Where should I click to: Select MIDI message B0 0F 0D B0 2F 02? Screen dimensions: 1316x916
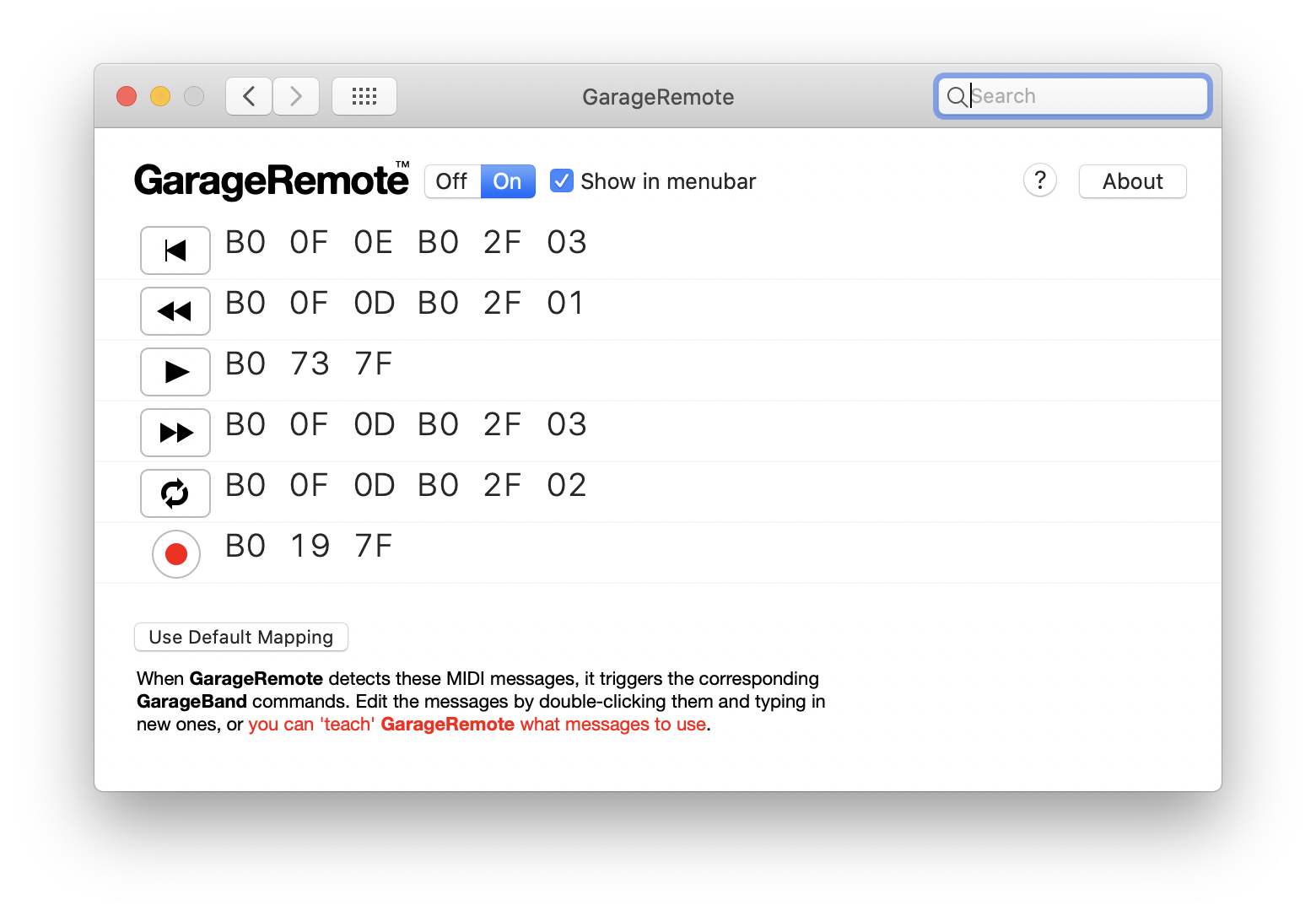[x=406, y=486]
